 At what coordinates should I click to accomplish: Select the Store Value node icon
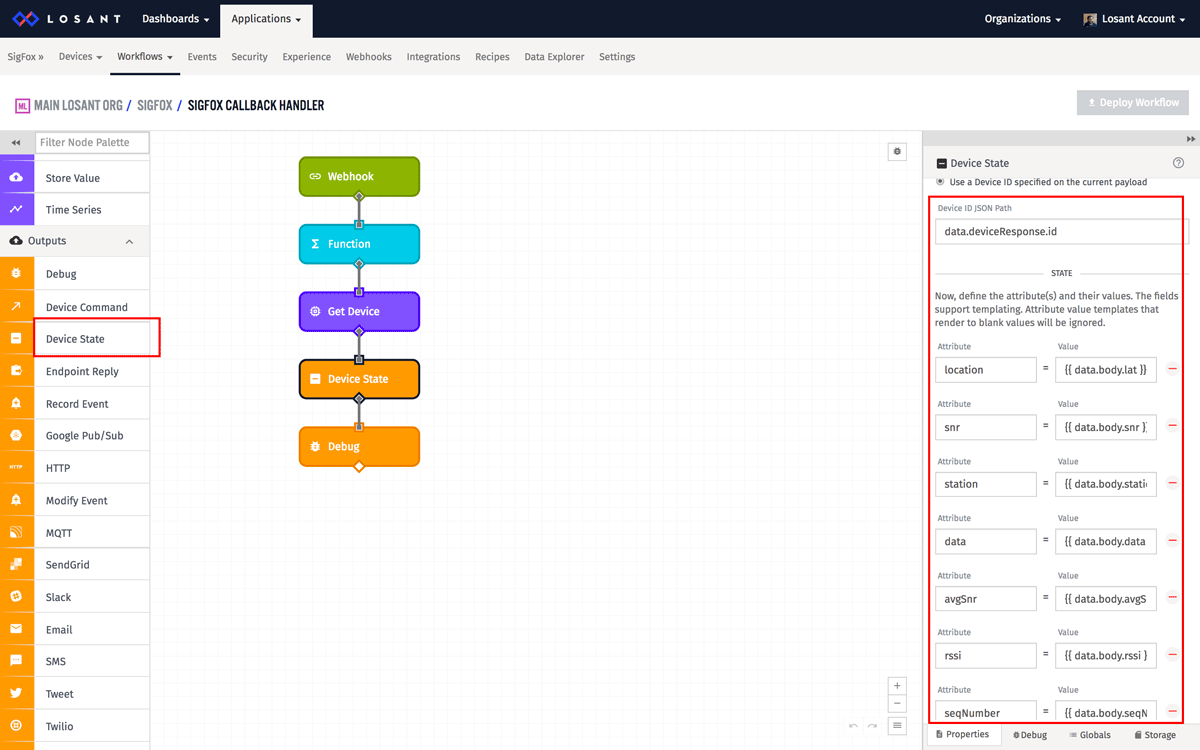click(16, 178)
